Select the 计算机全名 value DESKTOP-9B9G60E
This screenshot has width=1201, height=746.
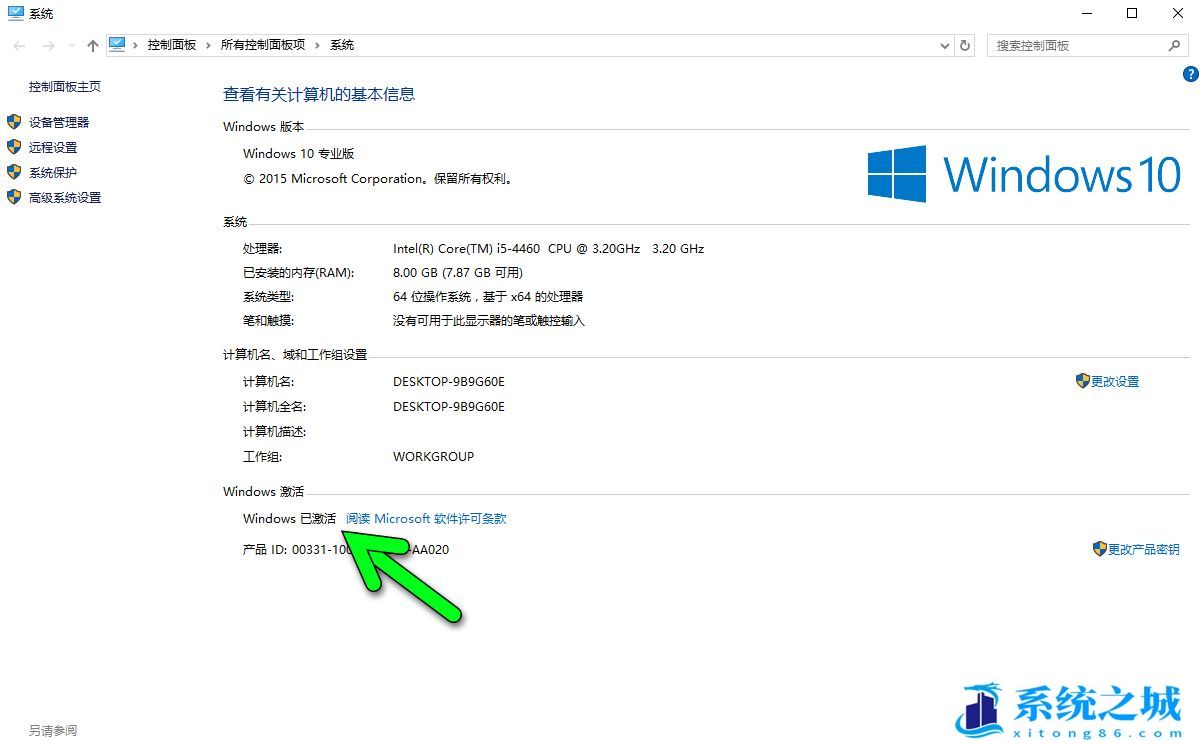click(449, 407)
